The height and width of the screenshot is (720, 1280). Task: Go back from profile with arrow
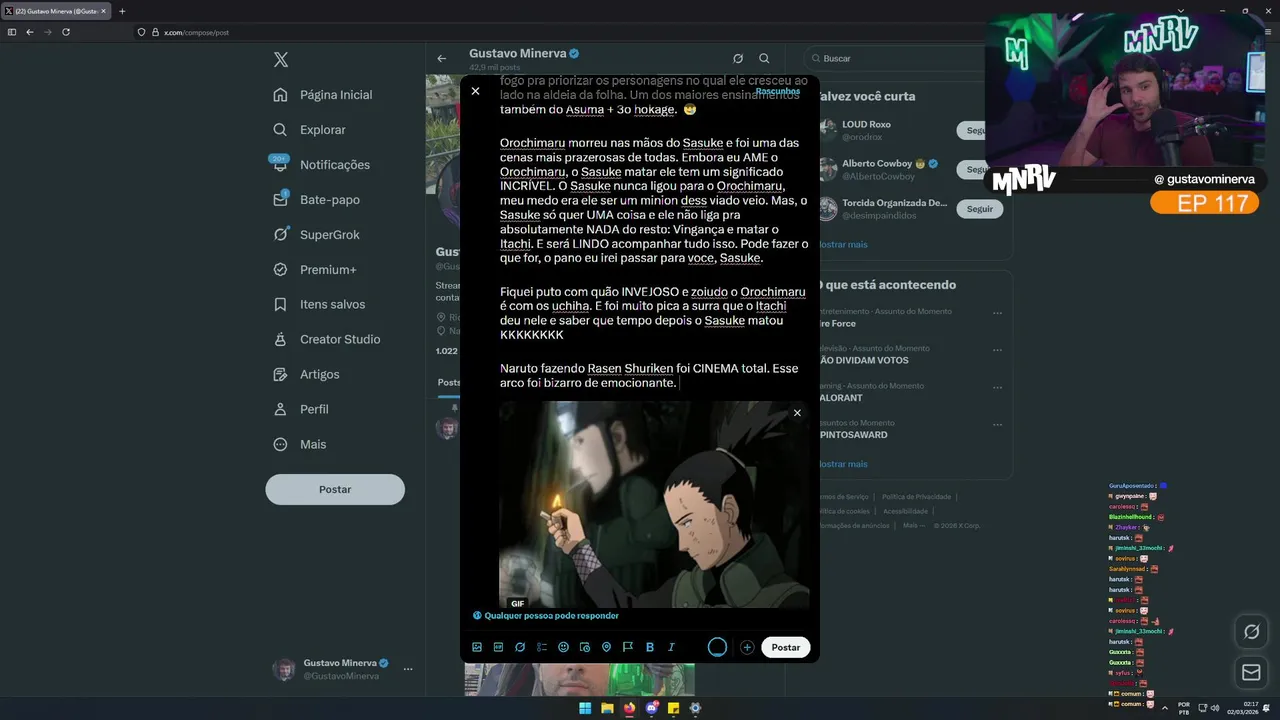pos(442,58)
